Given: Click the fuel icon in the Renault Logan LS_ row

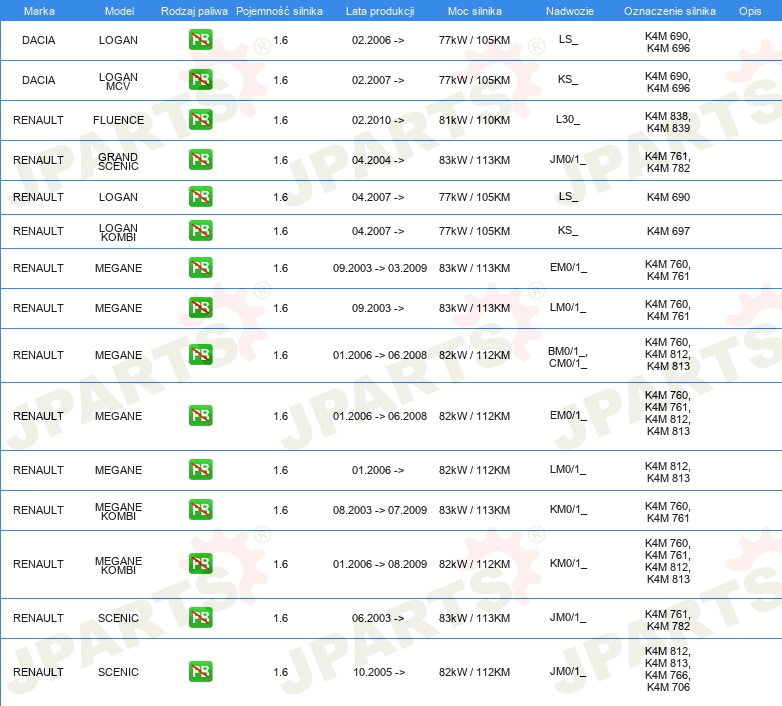Looking at the screenshot, I should (x=200, y=196).
